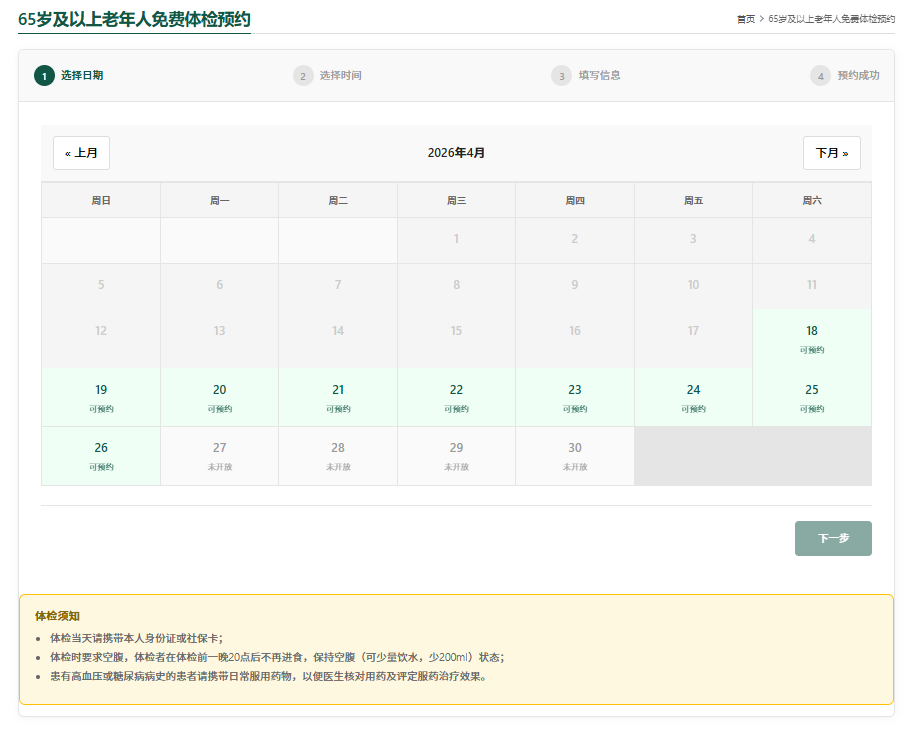Click the page title 65岁及以上老年人免费体检预约

(x=134, y=19)
